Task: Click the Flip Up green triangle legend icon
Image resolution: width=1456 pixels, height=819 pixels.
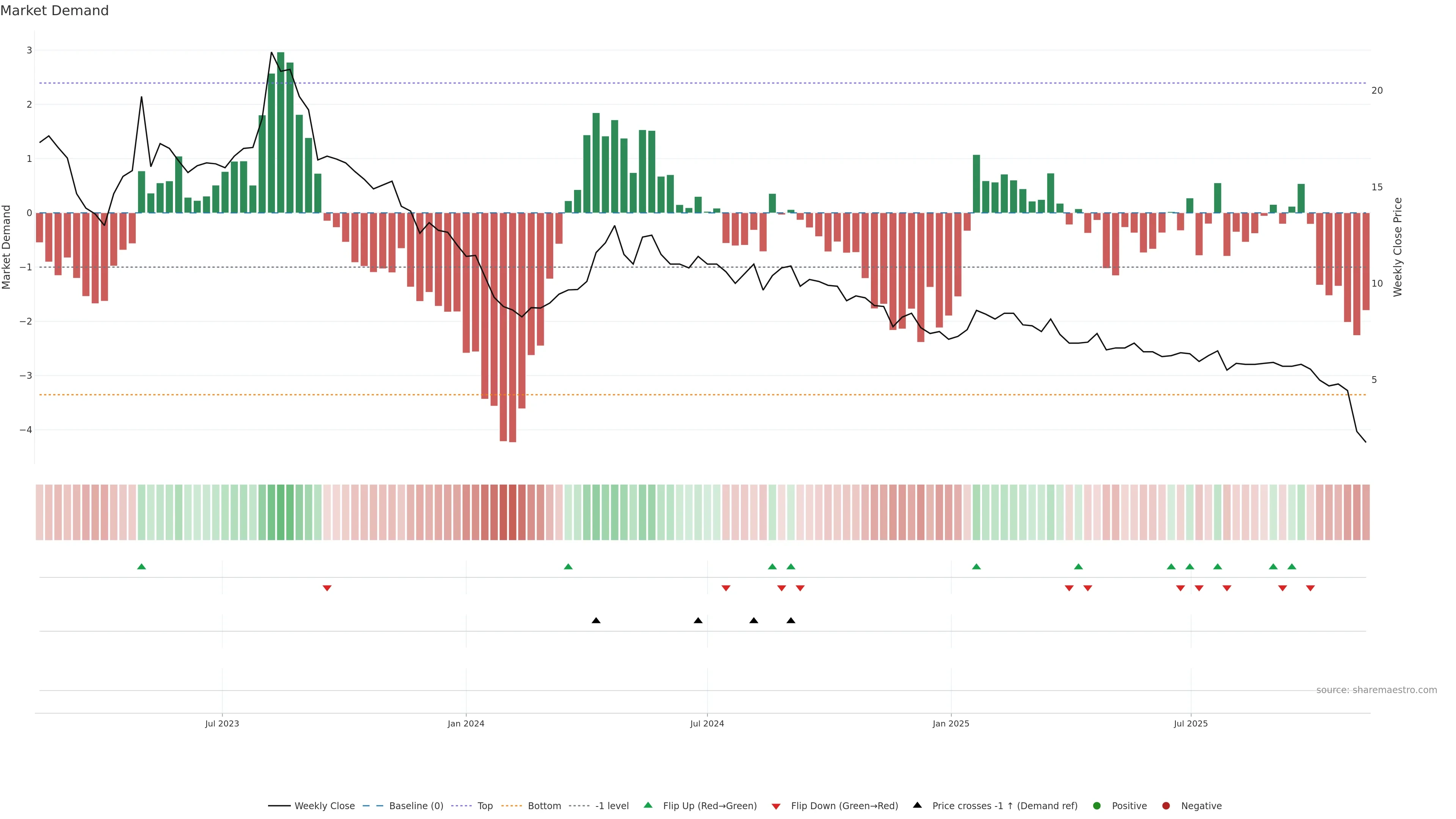Action: [648, 805]
